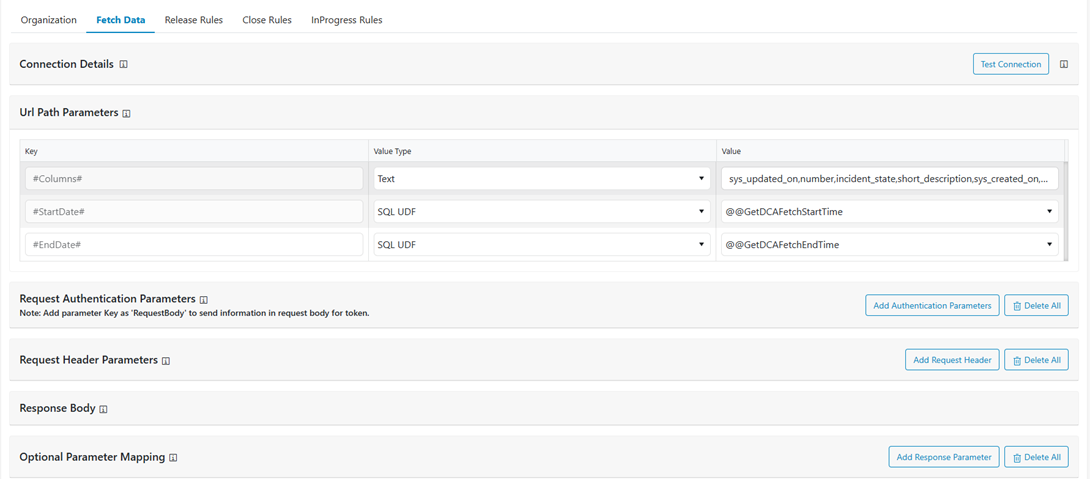This screenshot has height=479, width=1090.
Task: Click the icon beside Response Body heading
Action: [103, 409]
